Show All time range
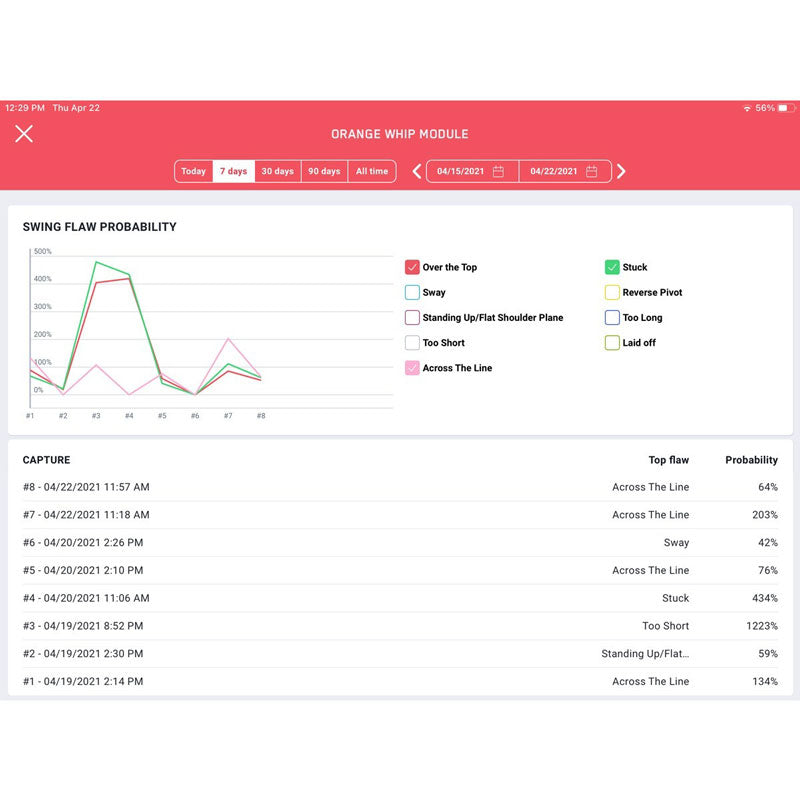The height and width of the screenshot is (800, 800). click(372, 171)
